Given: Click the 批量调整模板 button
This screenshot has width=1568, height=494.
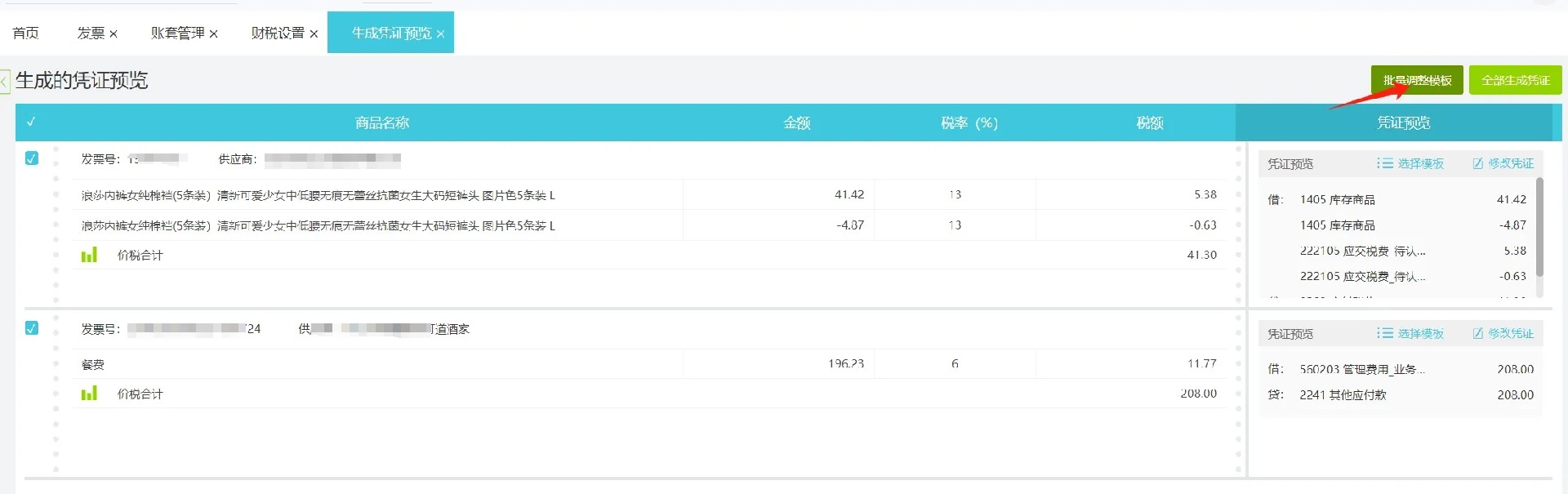Looking at the screenshot, I should pyautogui.click(x=1417, y=80).
